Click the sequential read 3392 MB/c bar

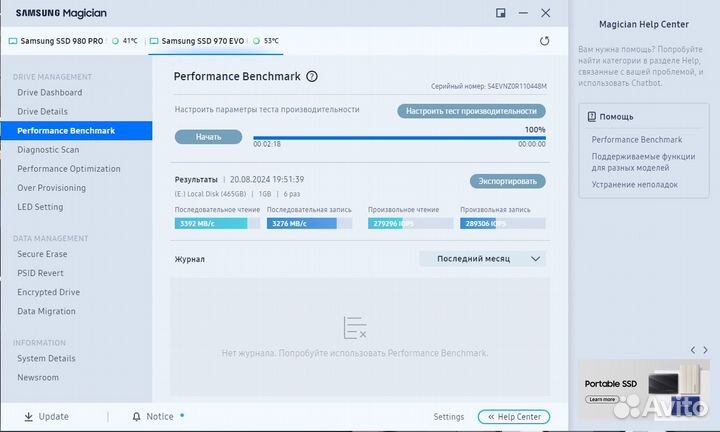pyautogui.click(x=217, y=224)
